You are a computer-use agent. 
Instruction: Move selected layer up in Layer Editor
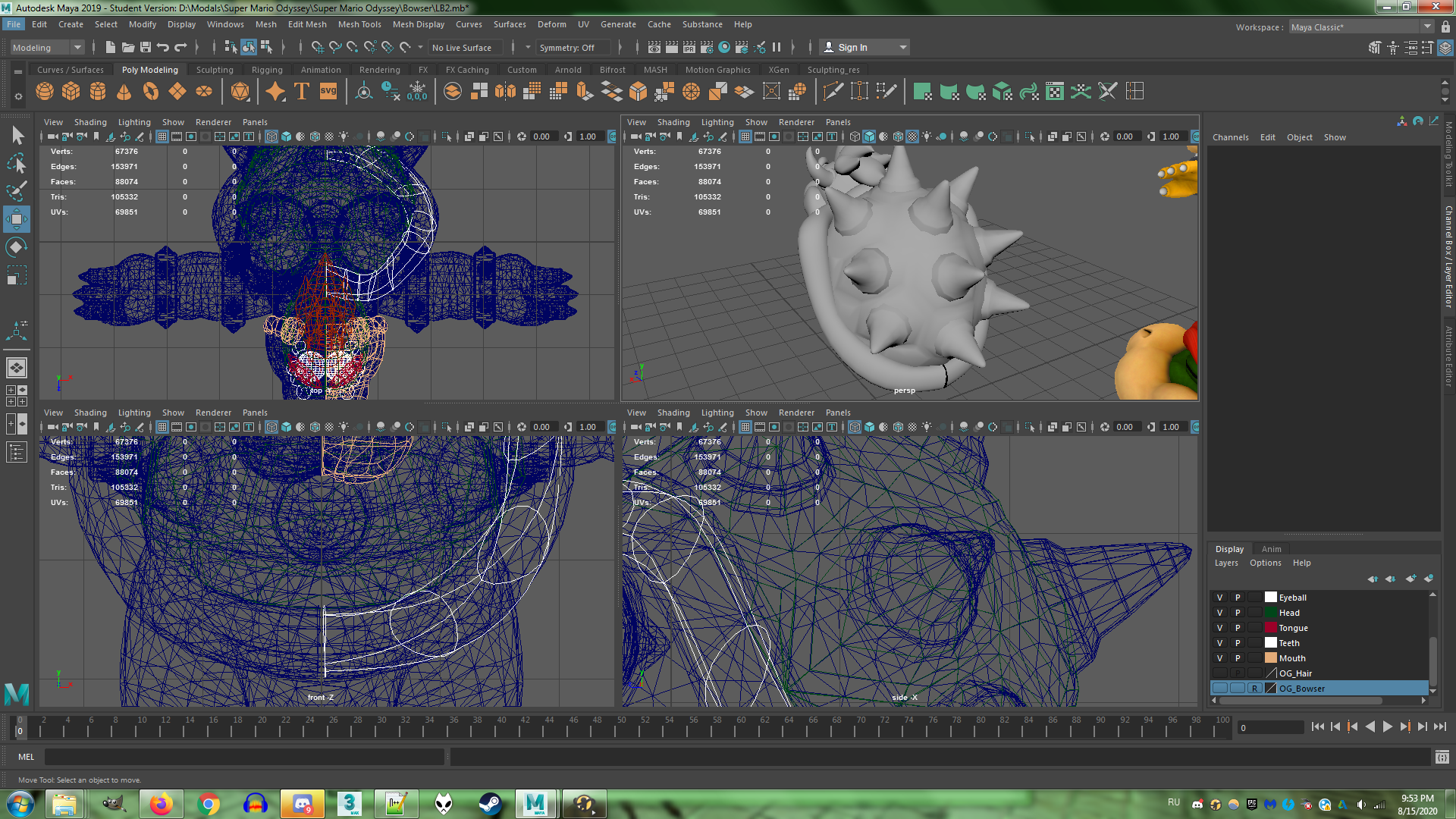click(1373, 579)
